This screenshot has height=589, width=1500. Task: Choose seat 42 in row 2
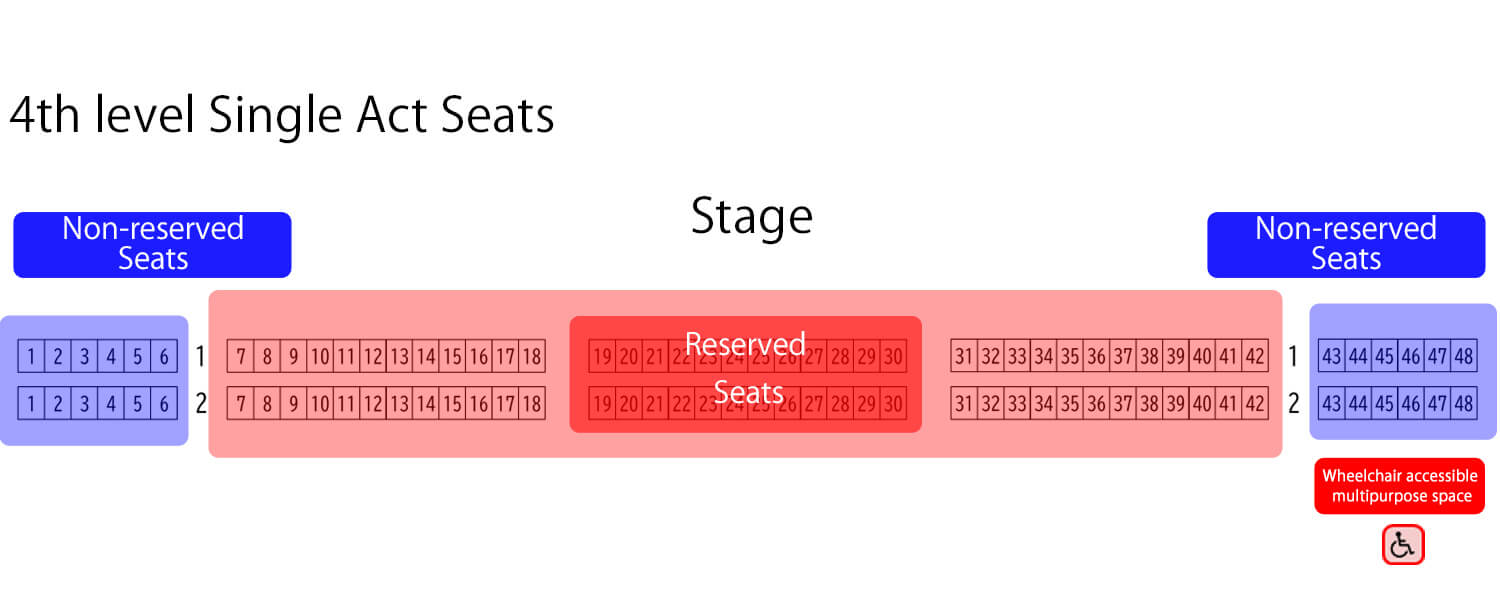1255,404
